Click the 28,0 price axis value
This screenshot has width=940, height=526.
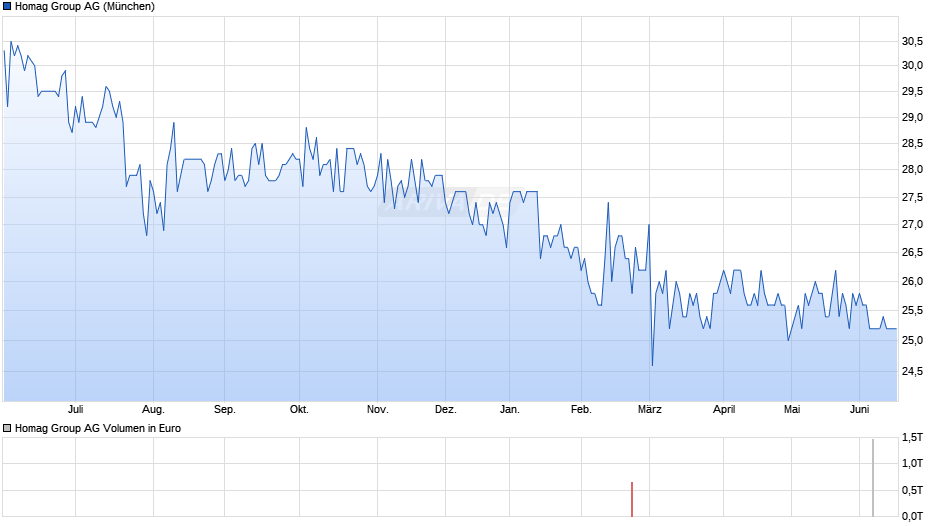click(x=912, y=170)
